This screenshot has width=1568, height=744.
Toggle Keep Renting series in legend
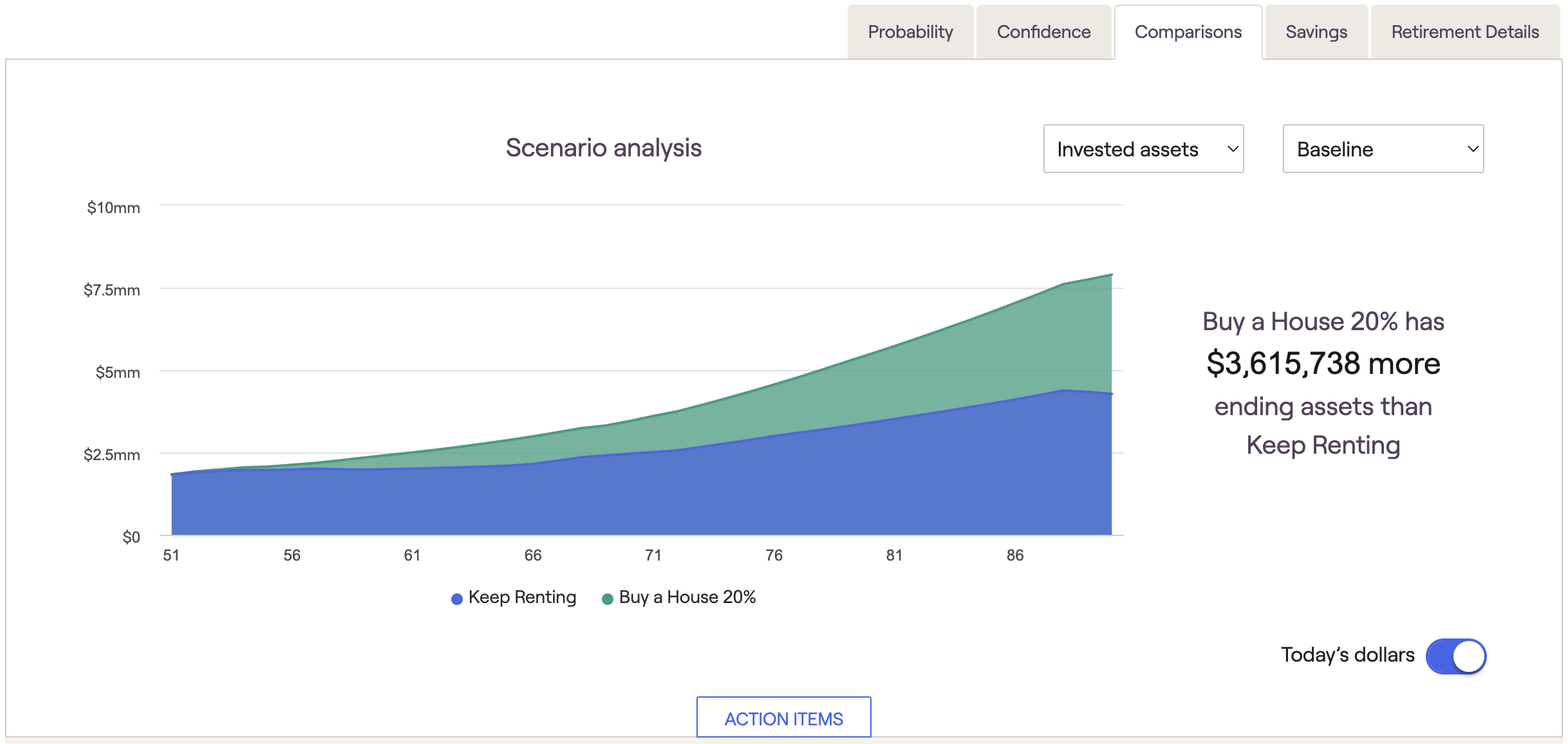point(514,597)
